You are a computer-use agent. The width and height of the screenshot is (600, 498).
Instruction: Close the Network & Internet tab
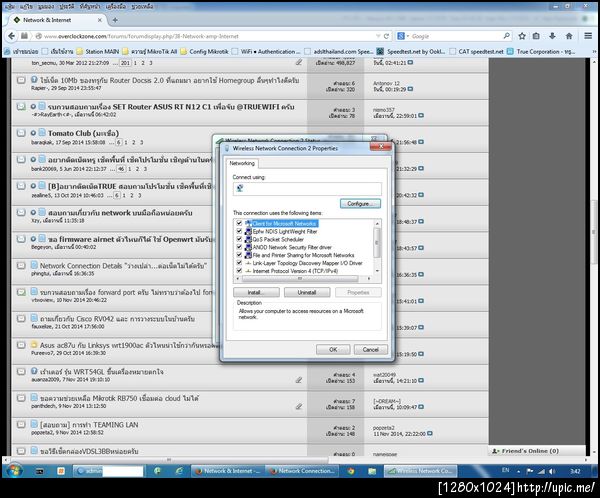click(100, 20)
